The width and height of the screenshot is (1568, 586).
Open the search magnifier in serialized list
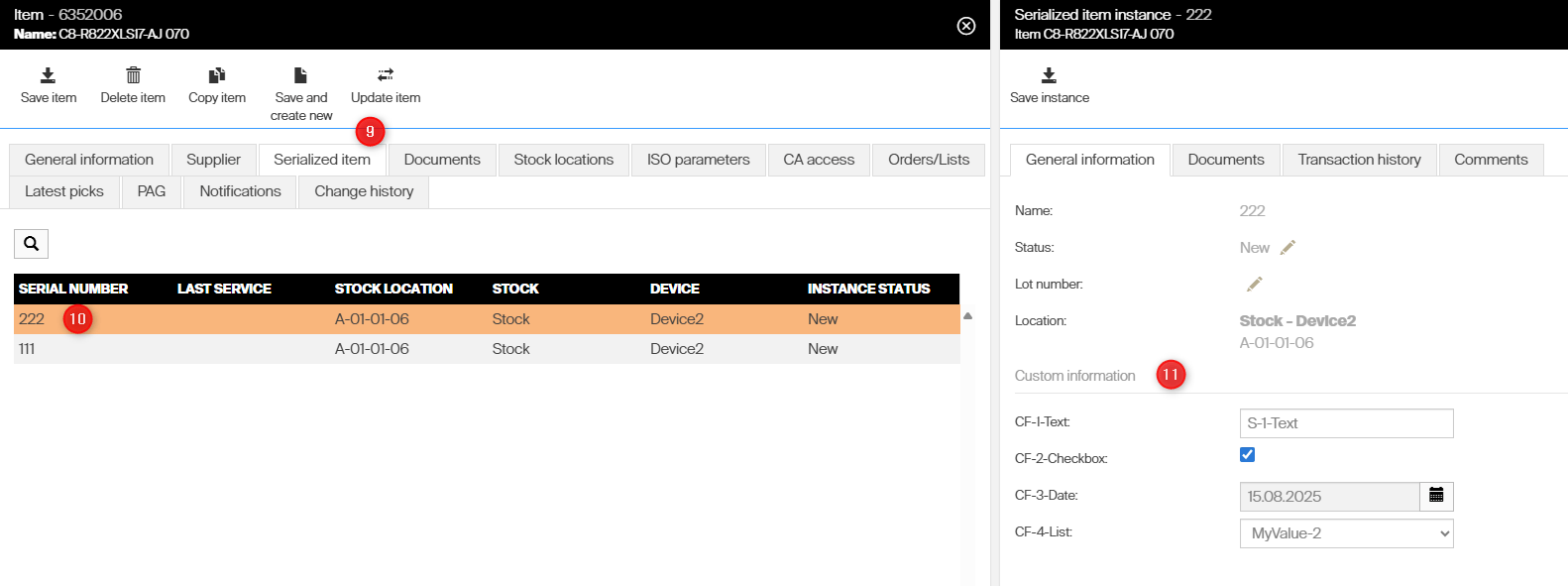31,244
